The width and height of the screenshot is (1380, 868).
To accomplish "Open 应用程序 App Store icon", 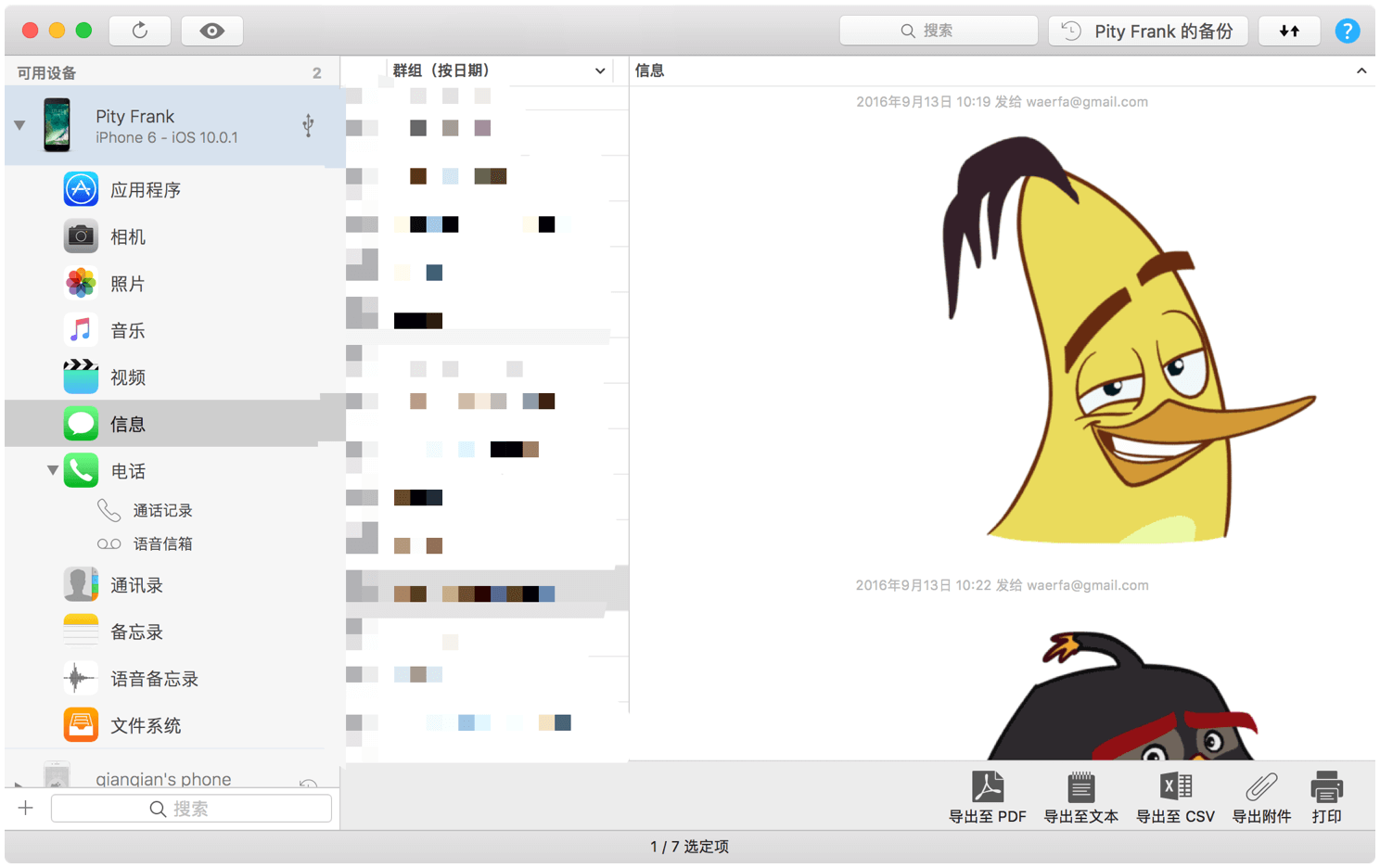I will [x=81, y=189].
